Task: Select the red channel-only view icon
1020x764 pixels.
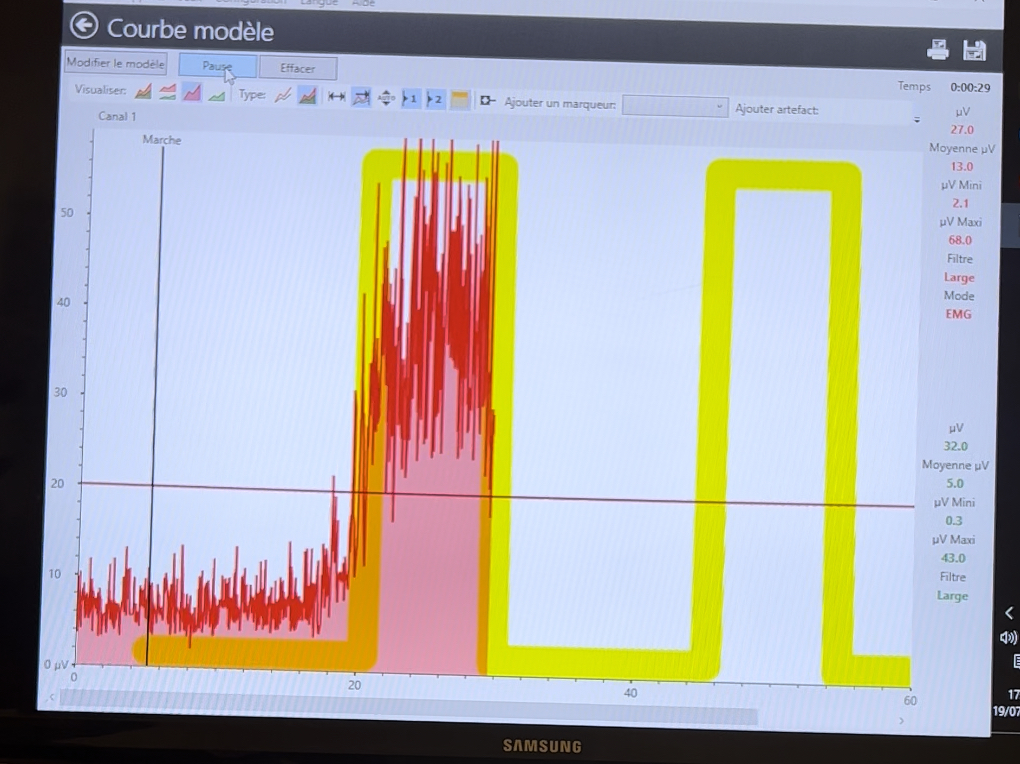Action: pos(191,93)
